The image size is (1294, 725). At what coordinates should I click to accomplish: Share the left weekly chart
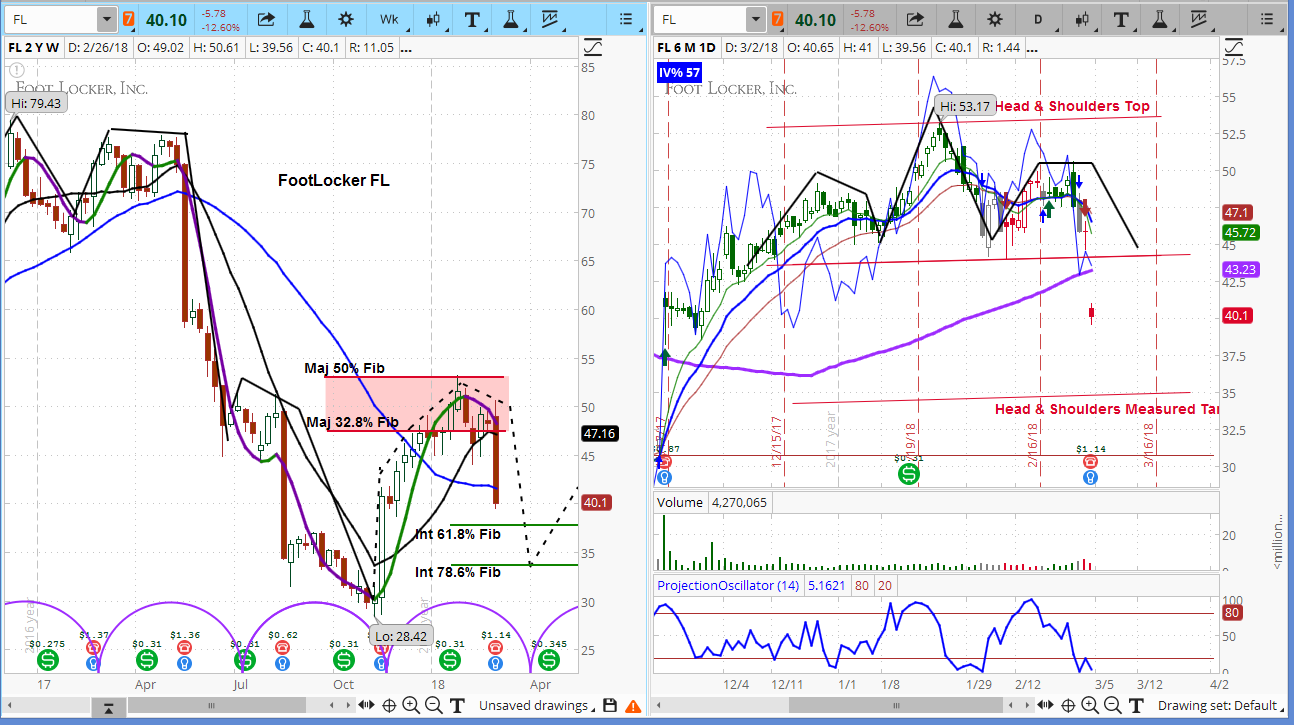coord(266,19)
